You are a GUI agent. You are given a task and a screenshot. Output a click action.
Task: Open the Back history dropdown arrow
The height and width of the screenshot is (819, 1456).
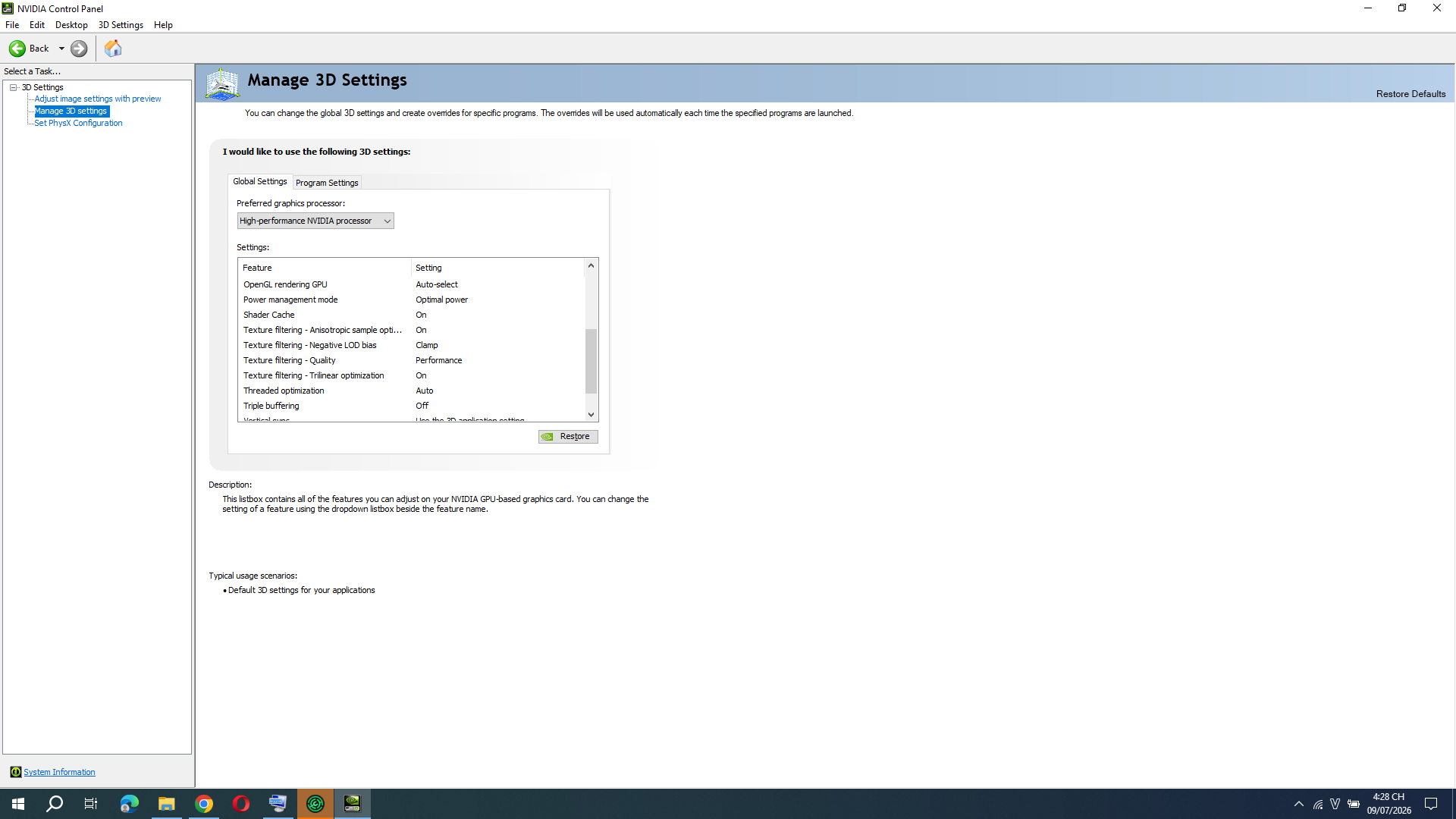61,49
